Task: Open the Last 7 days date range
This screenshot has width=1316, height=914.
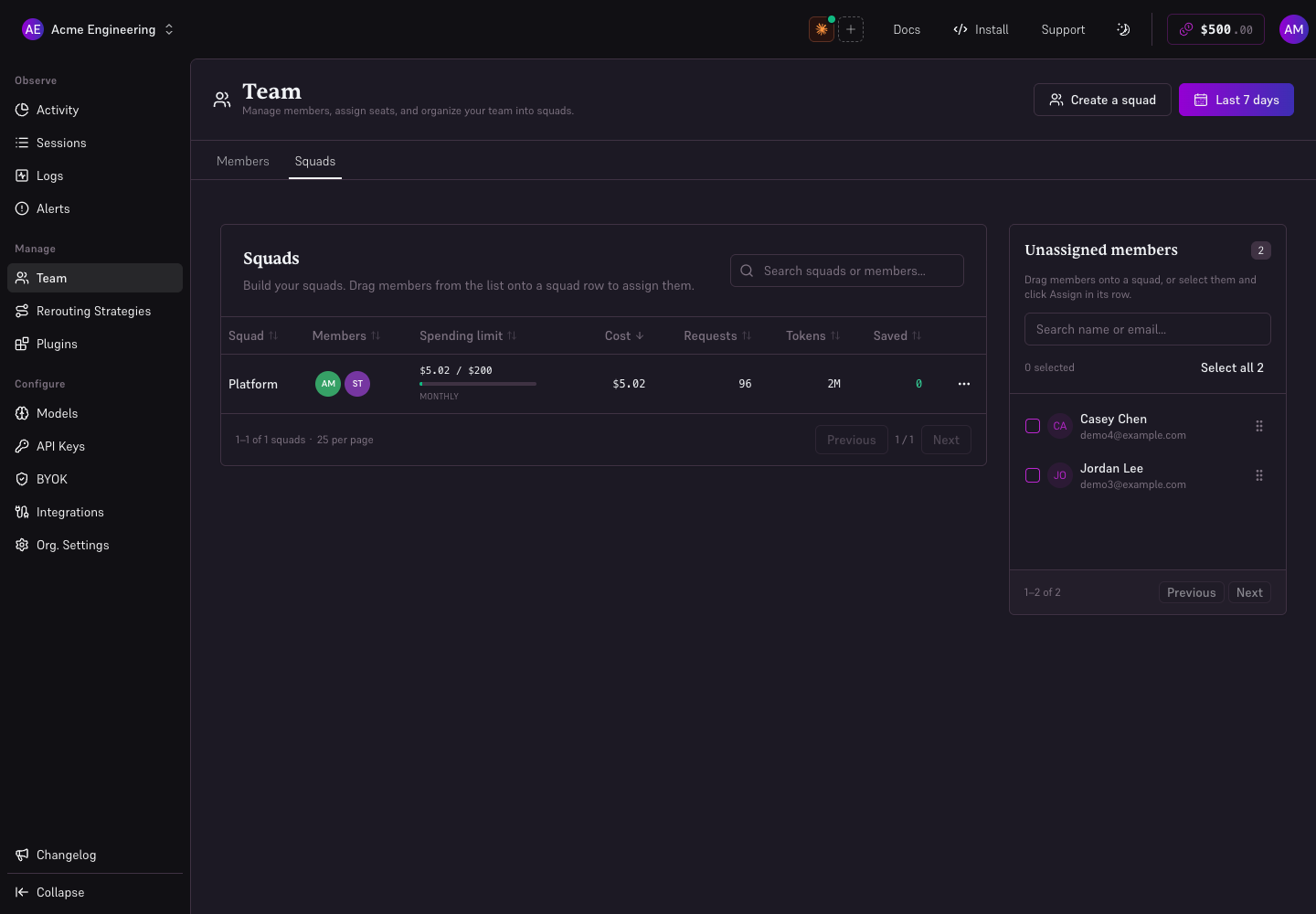Action: coord(1236,100)
